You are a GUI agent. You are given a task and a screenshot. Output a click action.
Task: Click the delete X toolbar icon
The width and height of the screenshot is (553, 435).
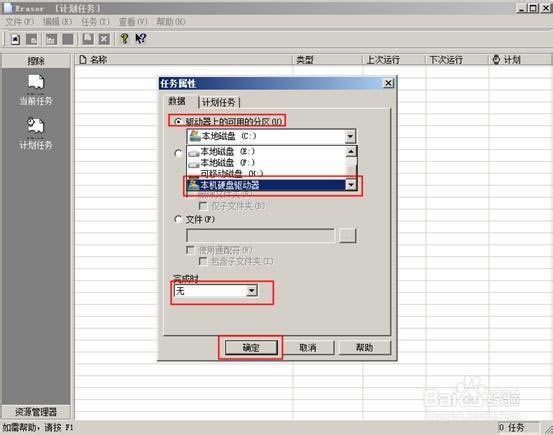tap(104, 39)
